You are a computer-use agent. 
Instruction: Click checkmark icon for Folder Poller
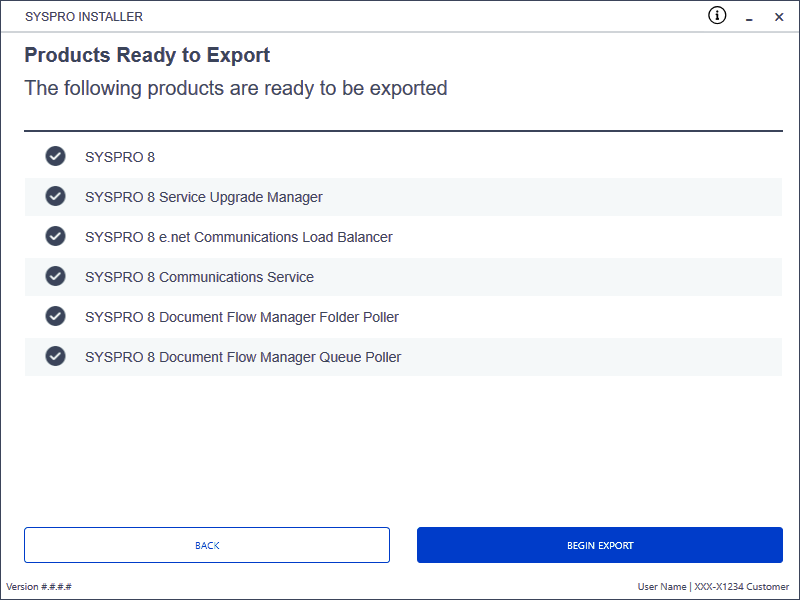click(x=55, y=316)
